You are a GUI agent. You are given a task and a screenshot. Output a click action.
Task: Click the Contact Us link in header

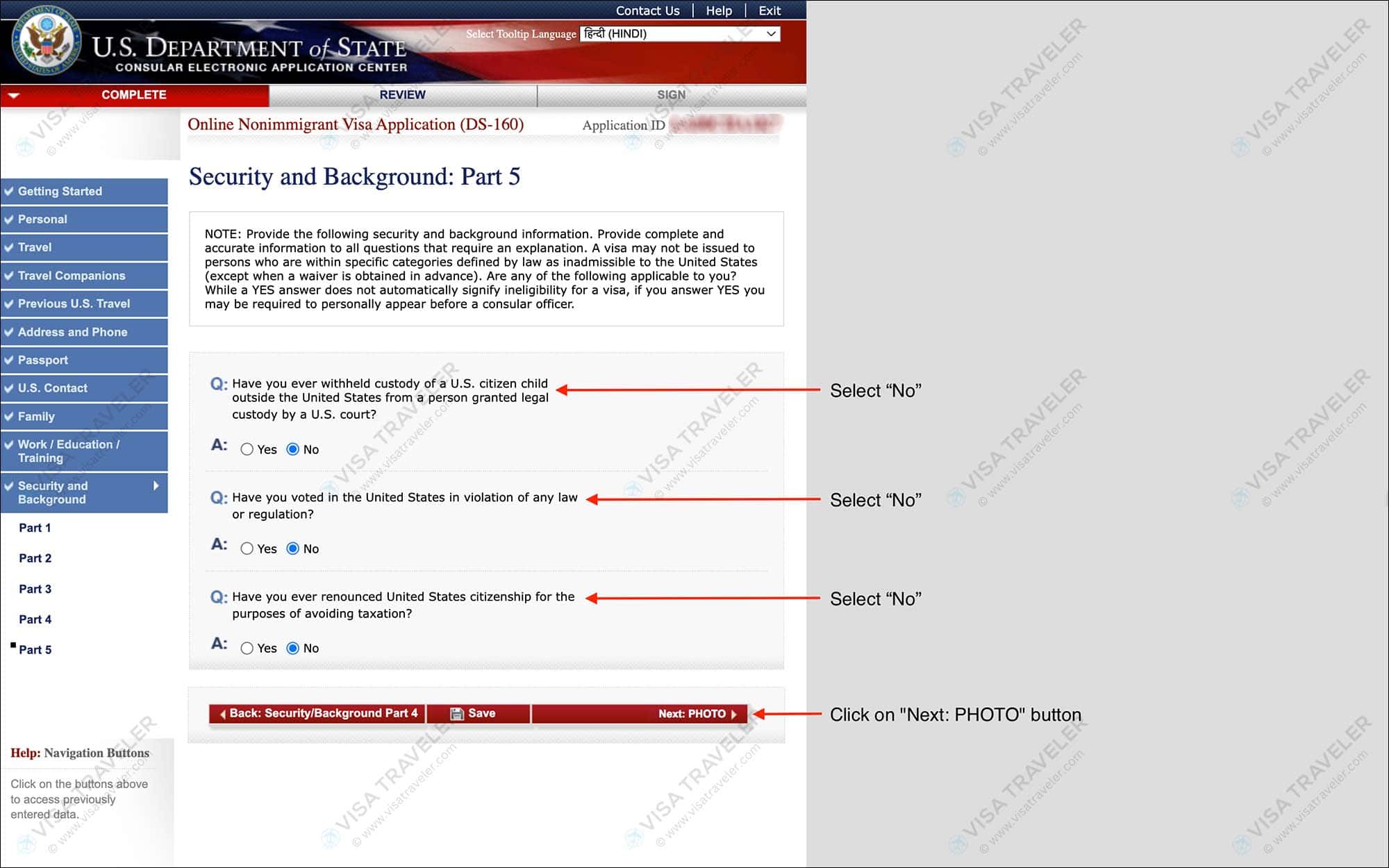click(x=647, y=11)
